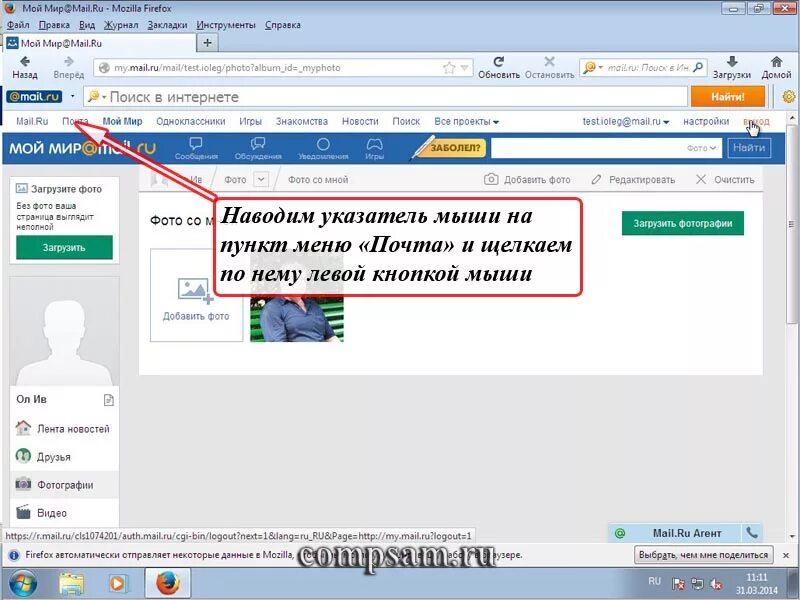
Task: Open Лента новостей house icon
Action: tap(23, 428)
